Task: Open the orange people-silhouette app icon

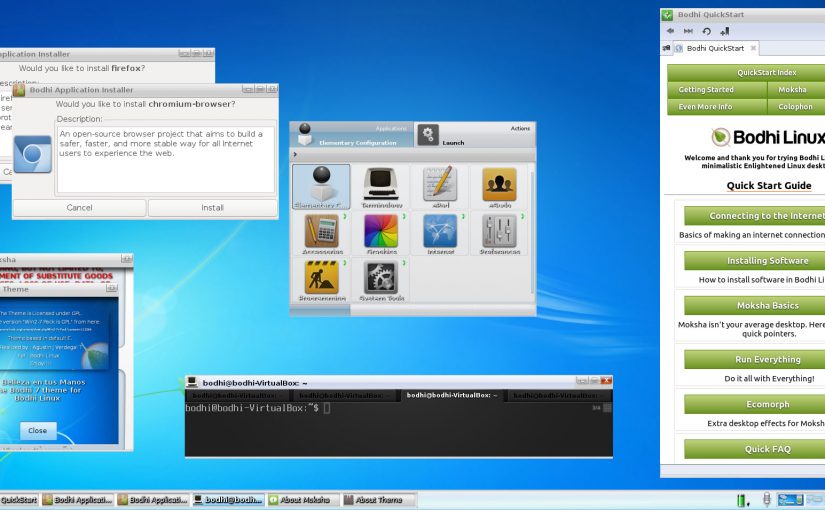Action: point(499,187)
